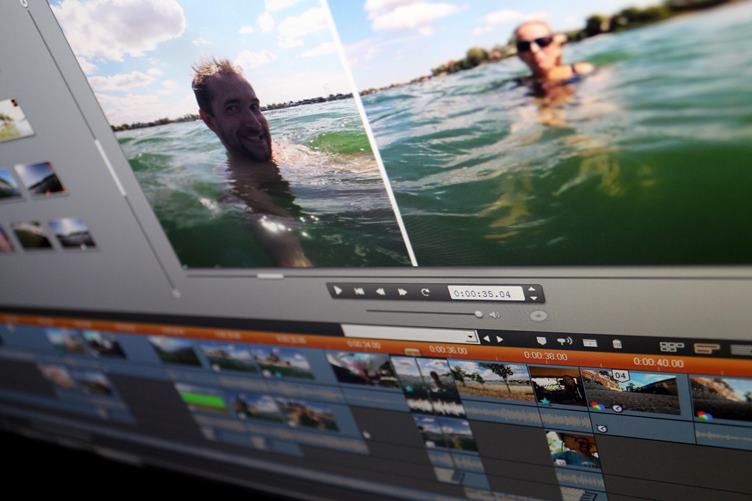Viewport: 752px width, 501px height.
Task: Click the round disc button beside the volume slider
Action: click(538, 316)
